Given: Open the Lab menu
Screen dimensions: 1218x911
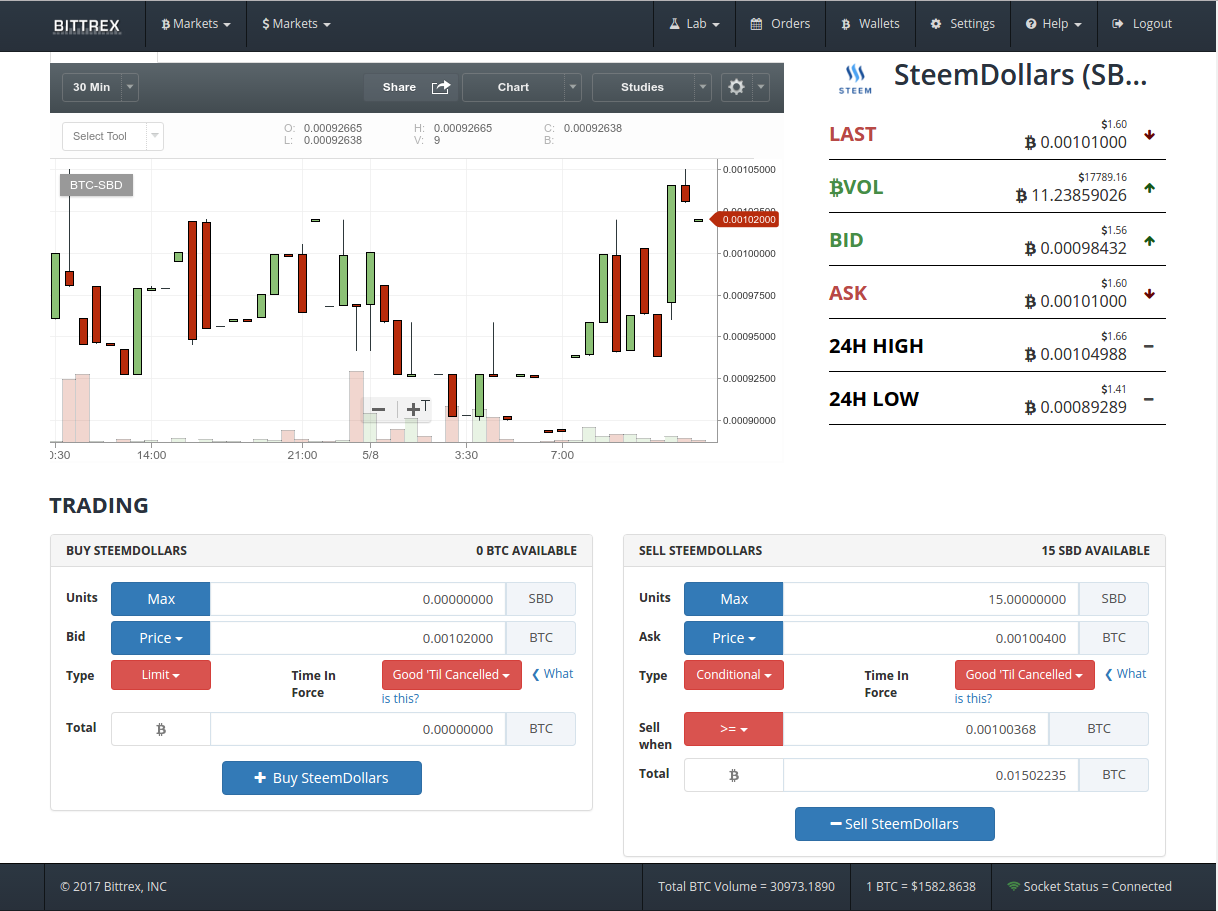Looking at the screenshot, I should click(694, 24).
